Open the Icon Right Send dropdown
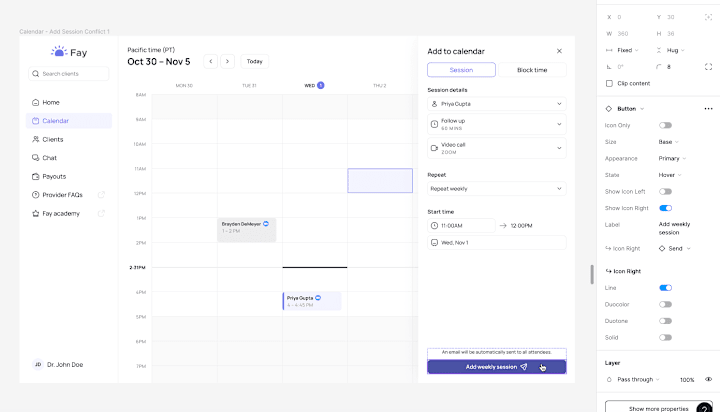This screenshot has width=720, height=412. pos(675,248)
